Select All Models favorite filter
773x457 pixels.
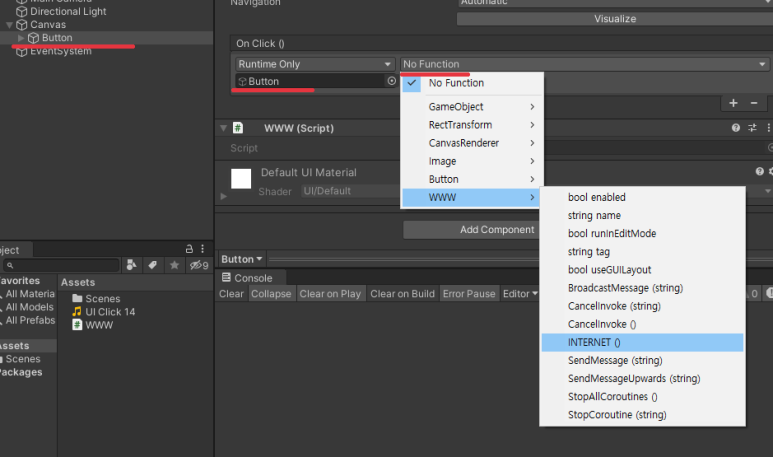29,307
